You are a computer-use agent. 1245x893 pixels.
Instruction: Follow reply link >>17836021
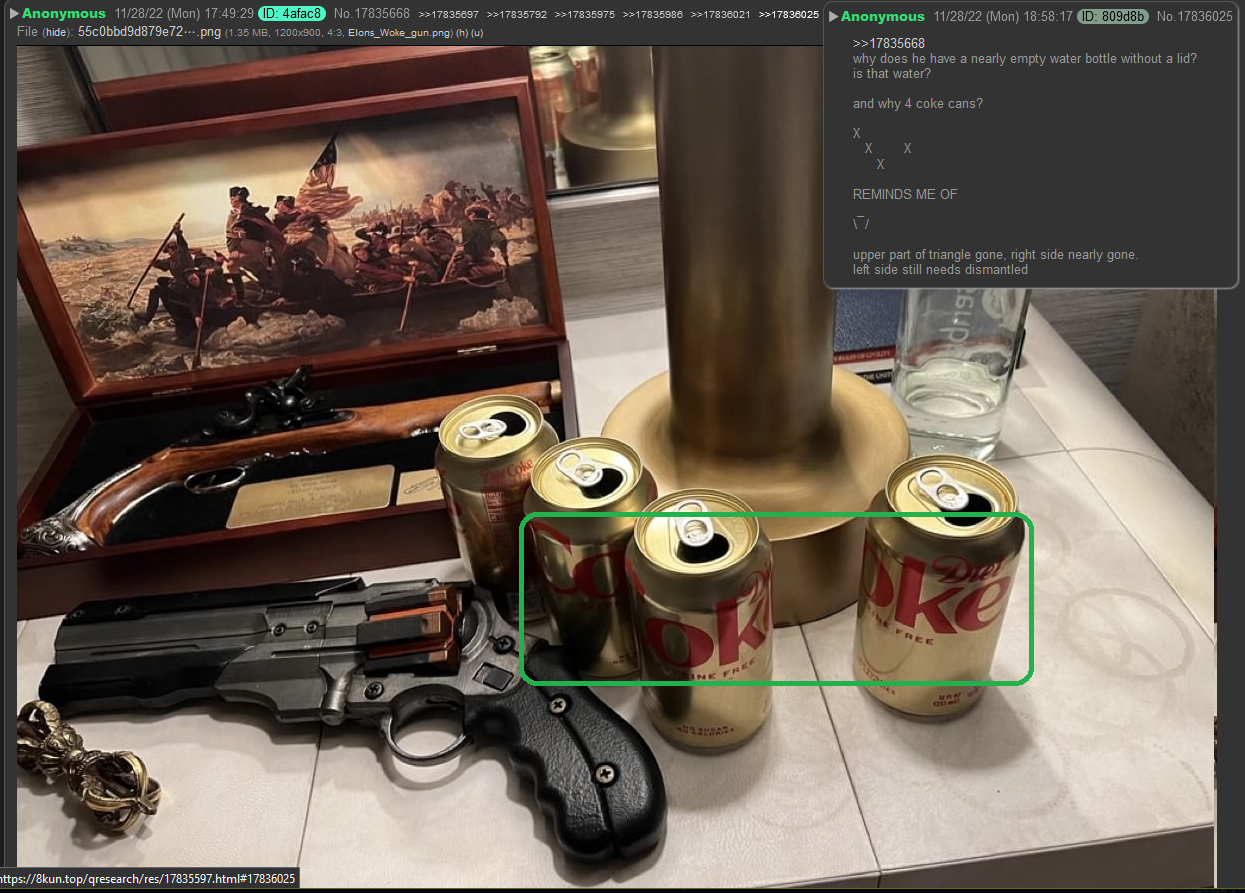coord(720,15)
